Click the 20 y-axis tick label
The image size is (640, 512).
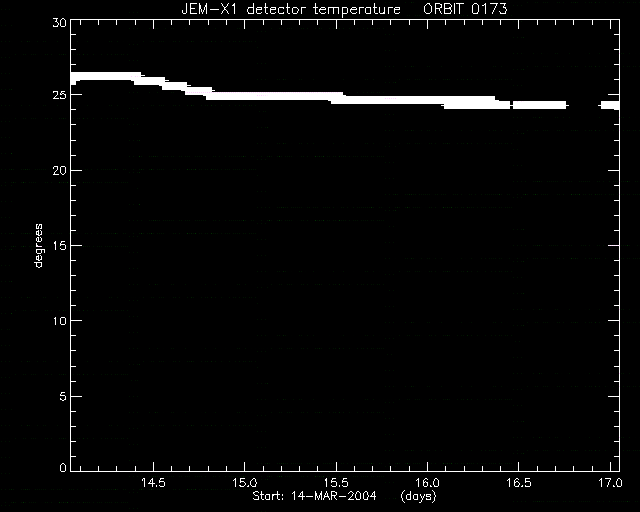tap(60, 171)
